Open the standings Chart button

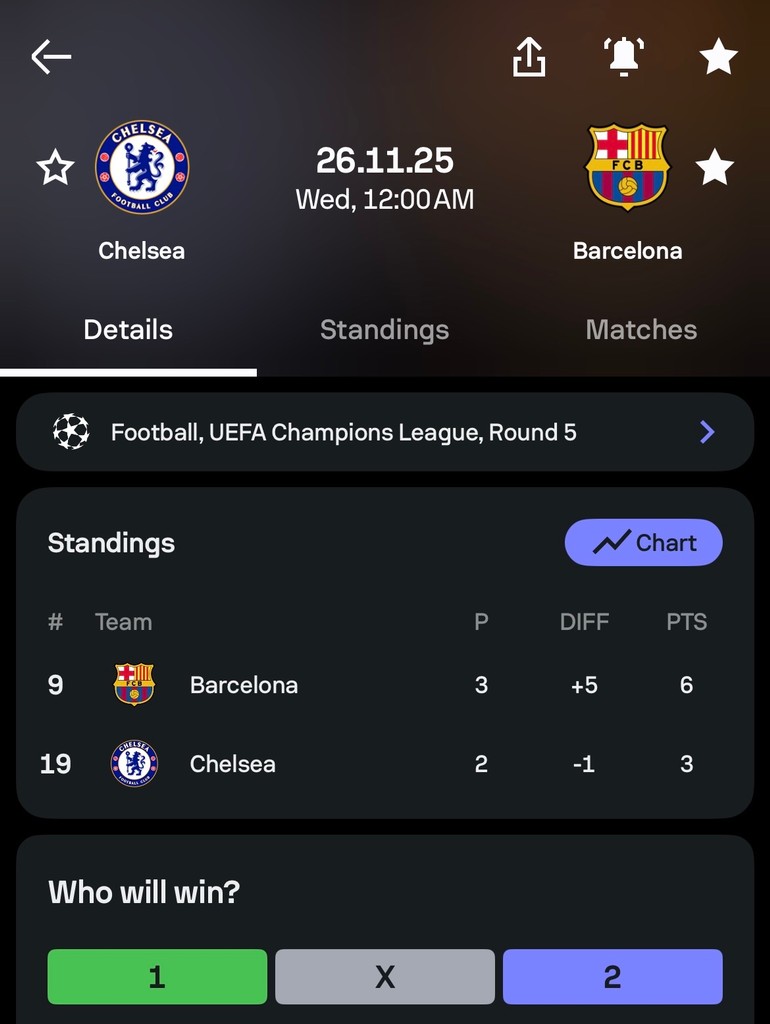coord(643,542)
